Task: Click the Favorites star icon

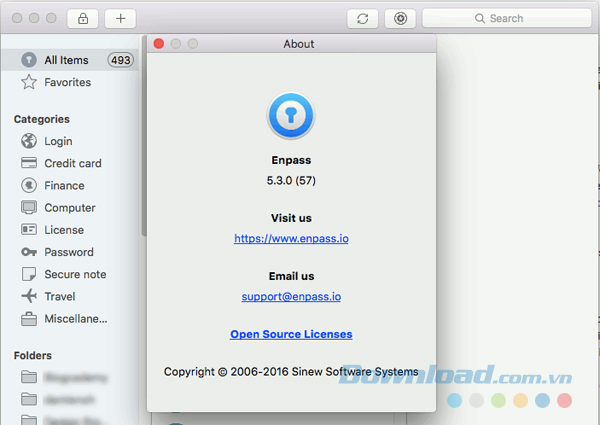Action: pos(29,82)
